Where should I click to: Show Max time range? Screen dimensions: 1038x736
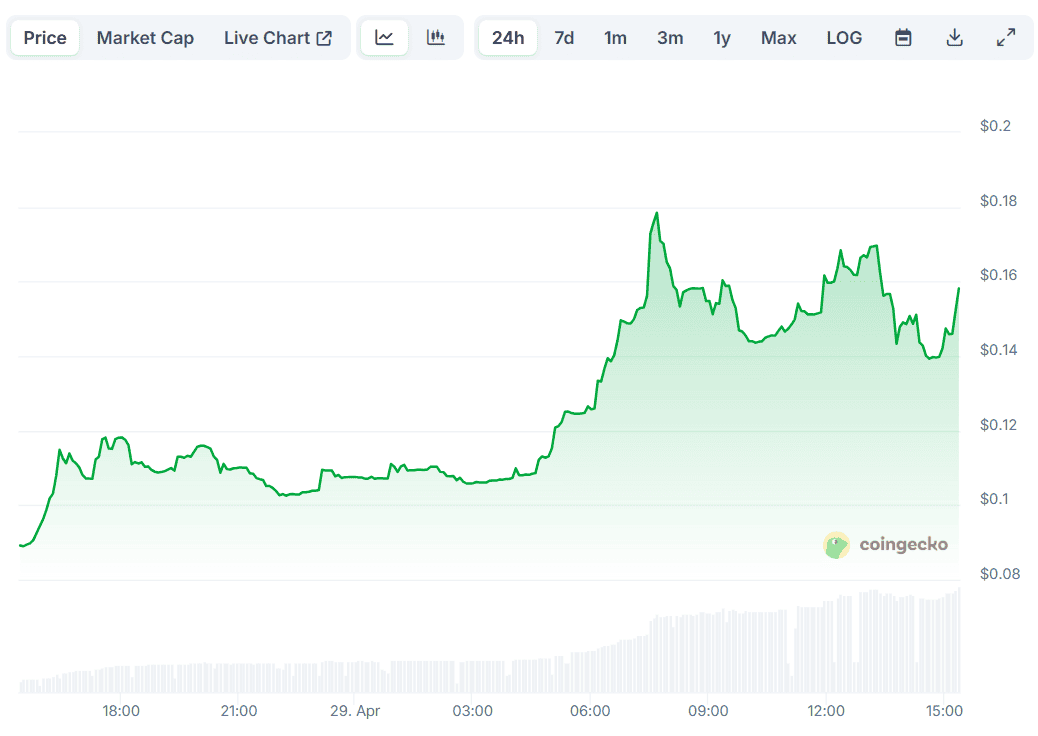tap(778, 38)
